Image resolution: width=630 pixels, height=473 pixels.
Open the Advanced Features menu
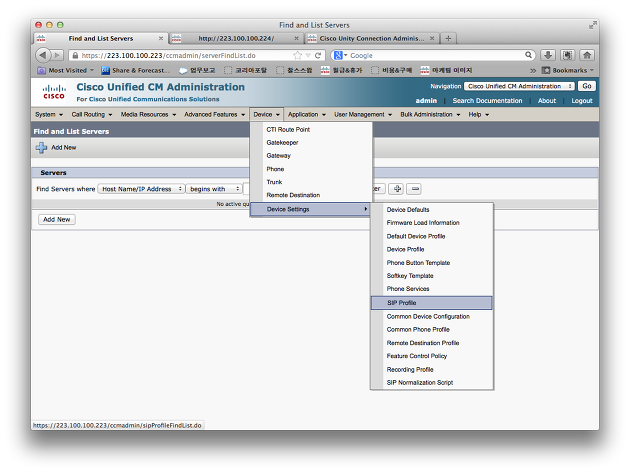215,115
